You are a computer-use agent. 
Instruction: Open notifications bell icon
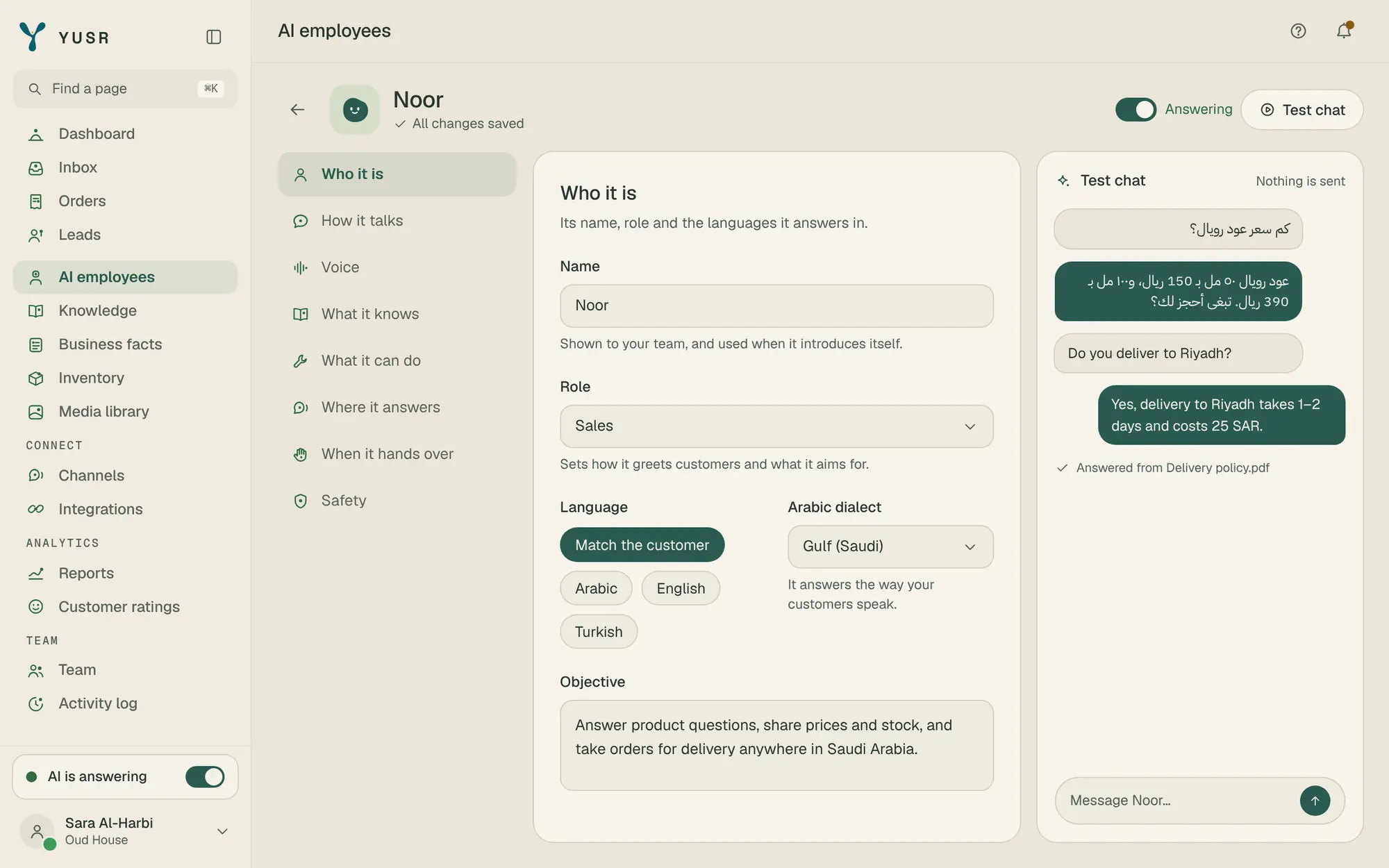pos(1344,31)
